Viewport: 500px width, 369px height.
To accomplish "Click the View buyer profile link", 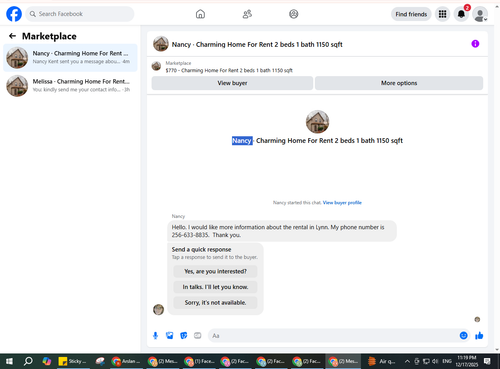I will point(342,202).
